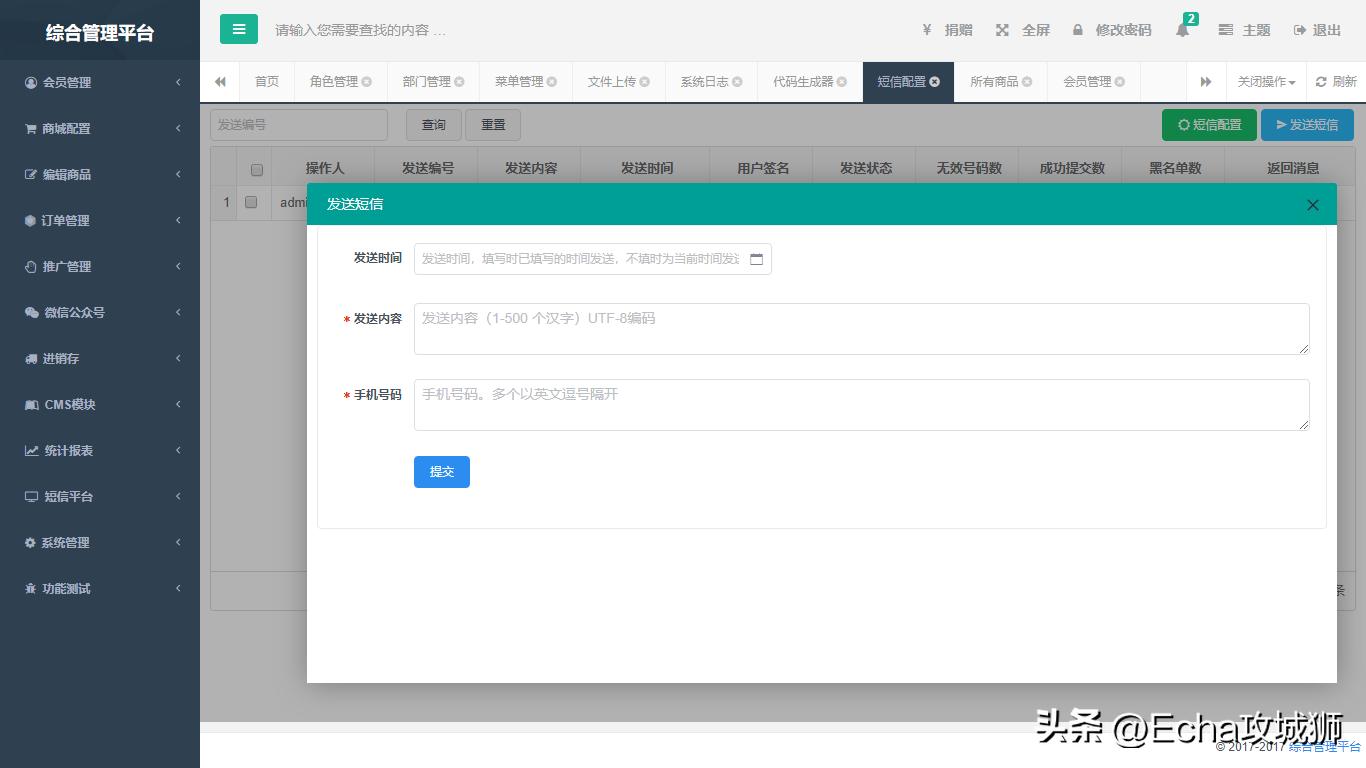
Task: Switch to the 首页 tab
Action: click(266, 81)
